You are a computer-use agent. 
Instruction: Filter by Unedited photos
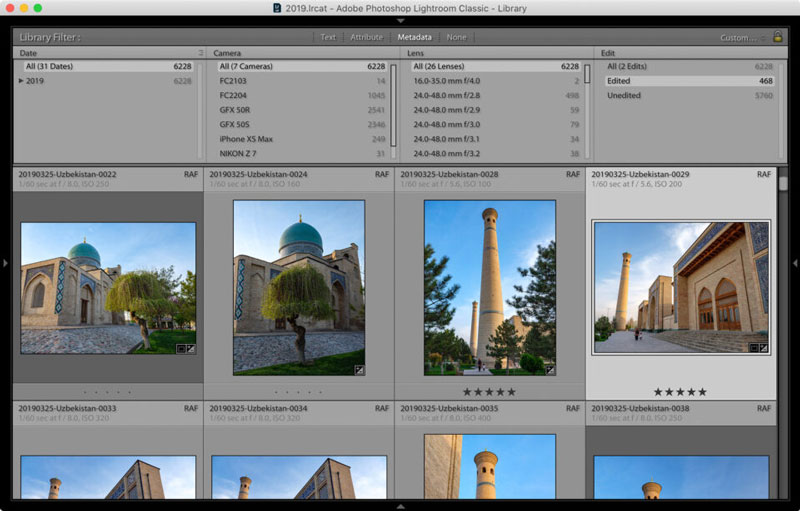625,96
